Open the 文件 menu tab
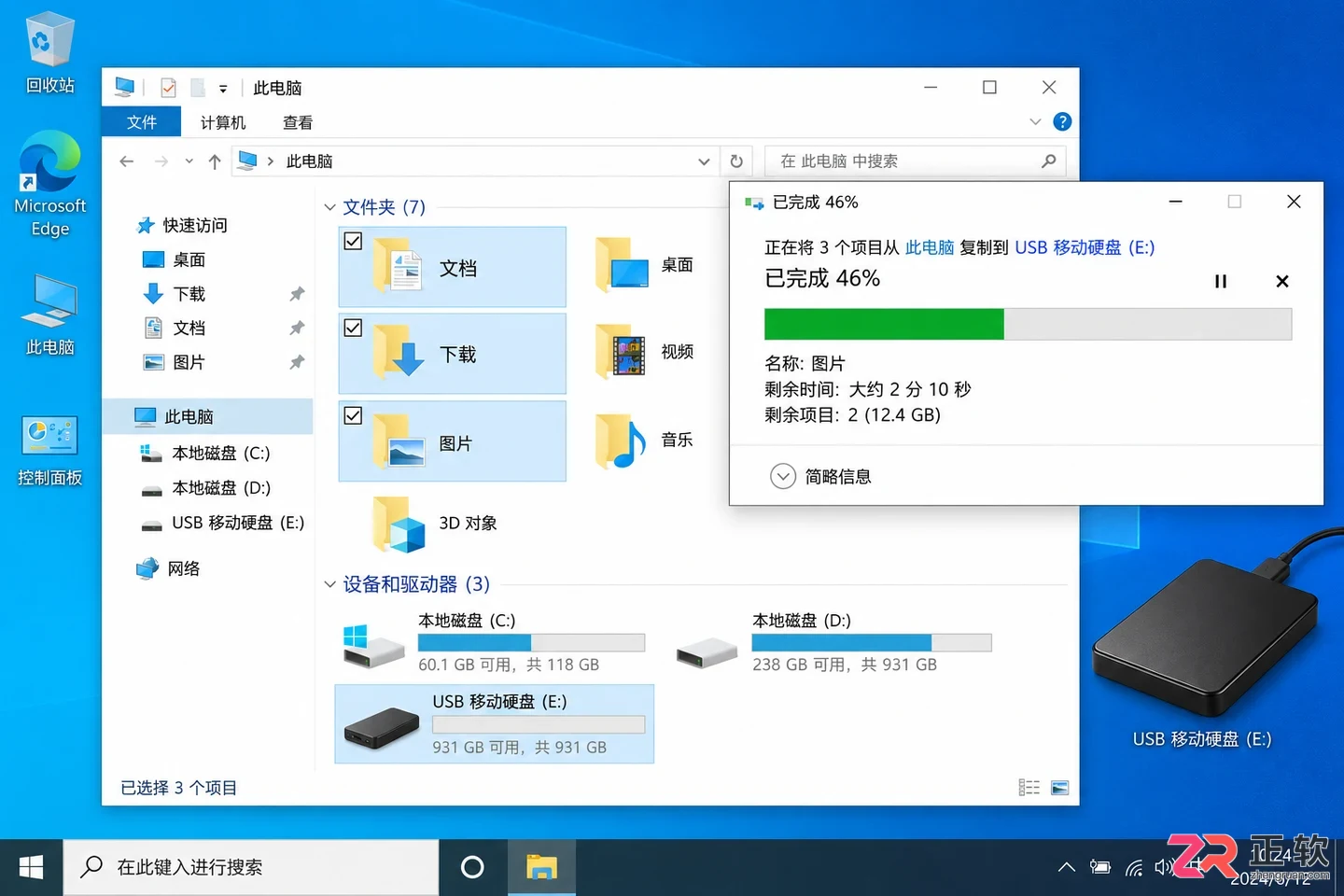The width and height of the screenshot is (1344, 896). (142, 122)
